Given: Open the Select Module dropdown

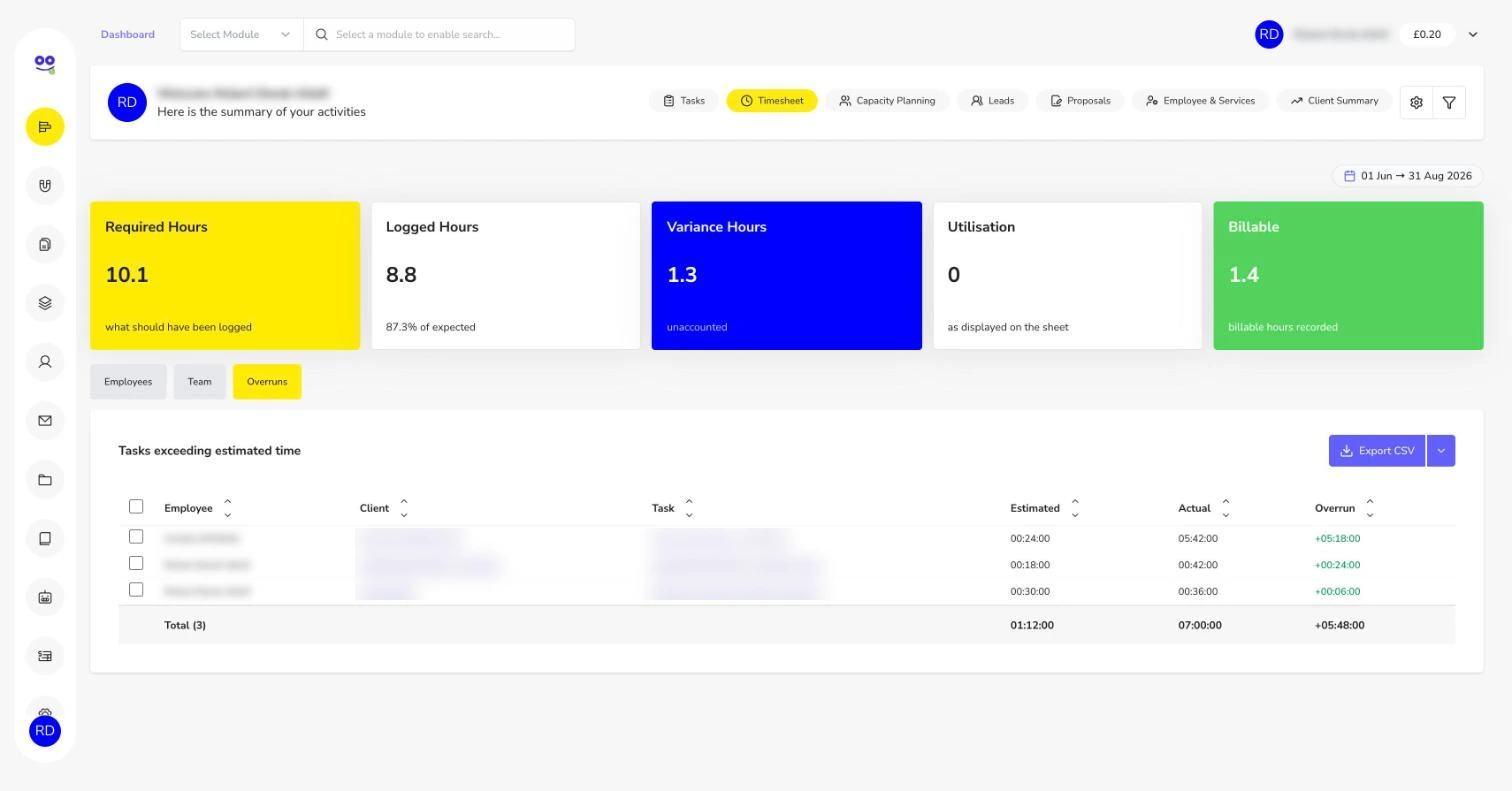Looking at the screenshot, I should point(241,34).
